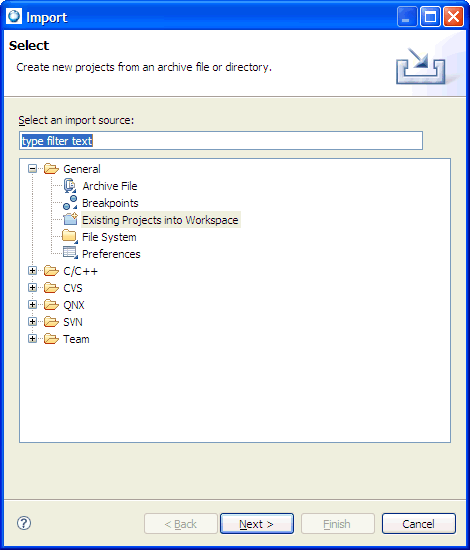470x550 pixels.
Task: Click the File System folder icon
Action: coord(70,236)
